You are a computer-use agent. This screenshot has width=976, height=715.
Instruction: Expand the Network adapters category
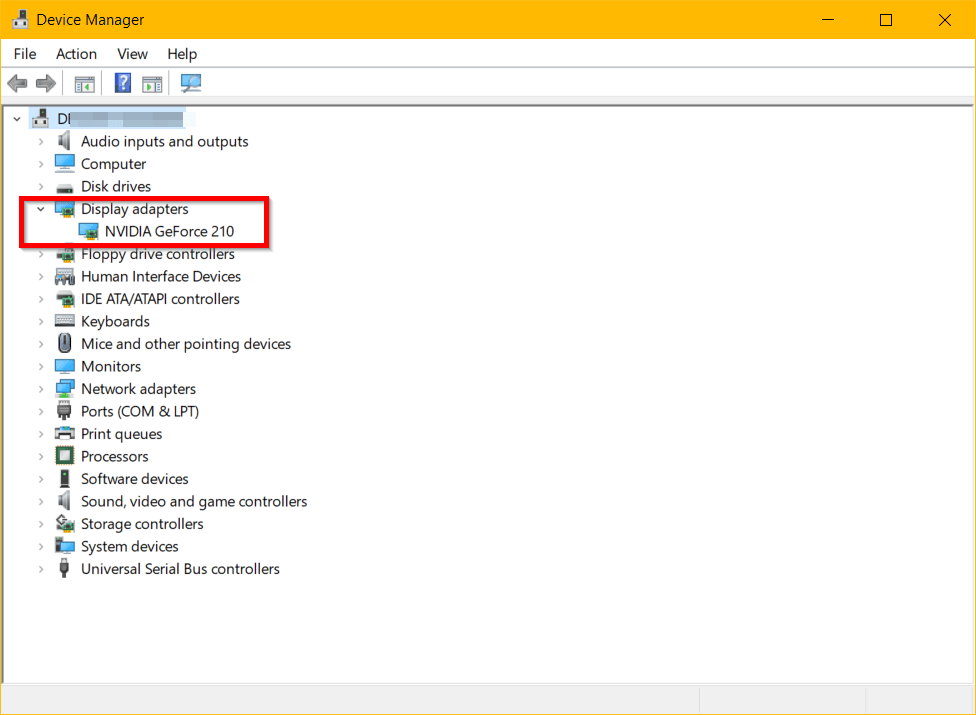(x=41, y=388)
